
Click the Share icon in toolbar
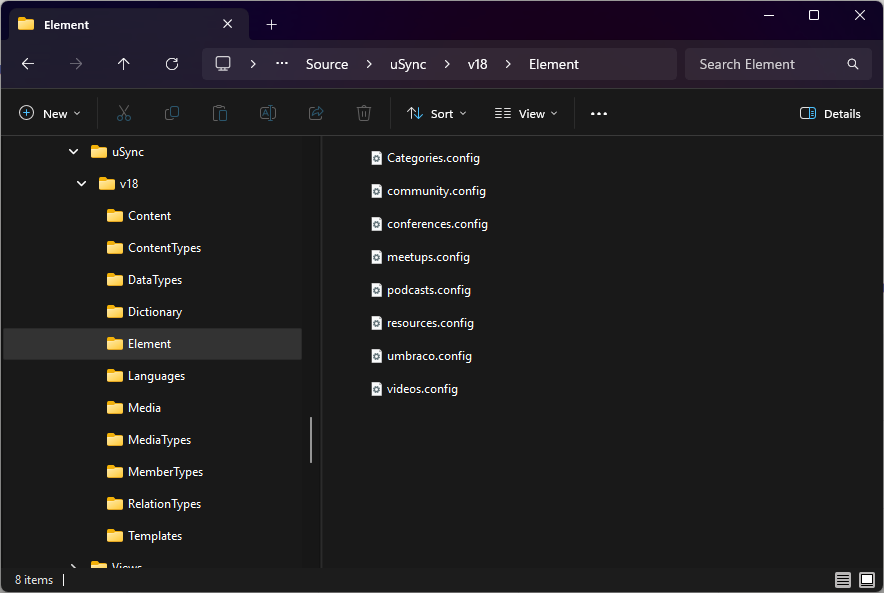pyautogui.click(x=316, y=113)
